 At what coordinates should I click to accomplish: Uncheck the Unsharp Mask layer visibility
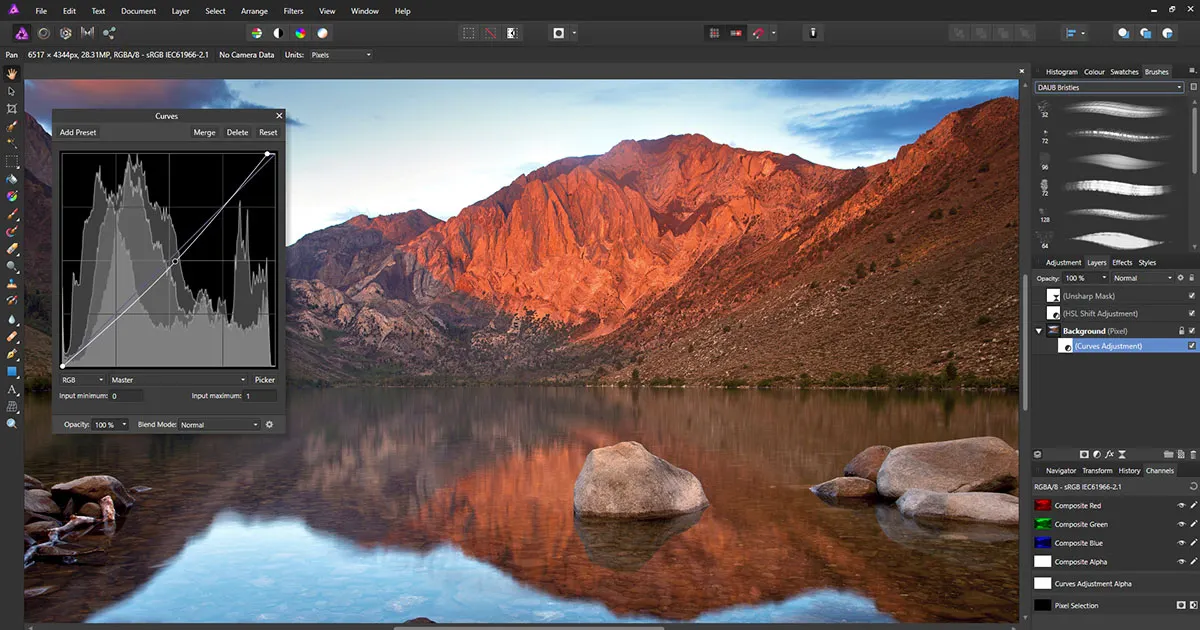pos(1191,296)
